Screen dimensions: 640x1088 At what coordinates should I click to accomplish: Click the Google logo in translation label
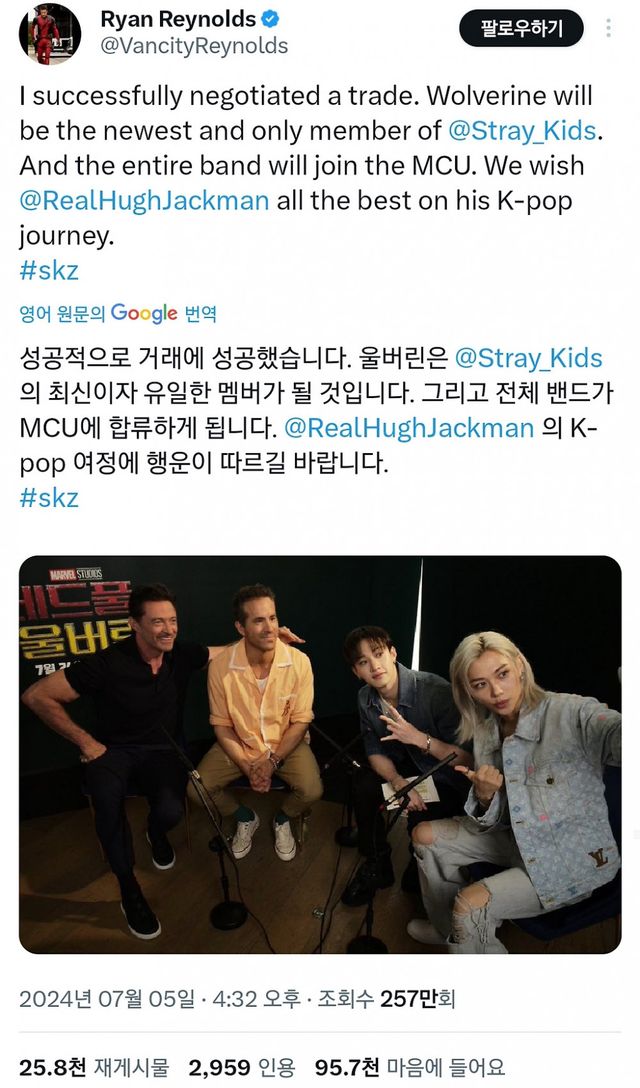point(144,314)
